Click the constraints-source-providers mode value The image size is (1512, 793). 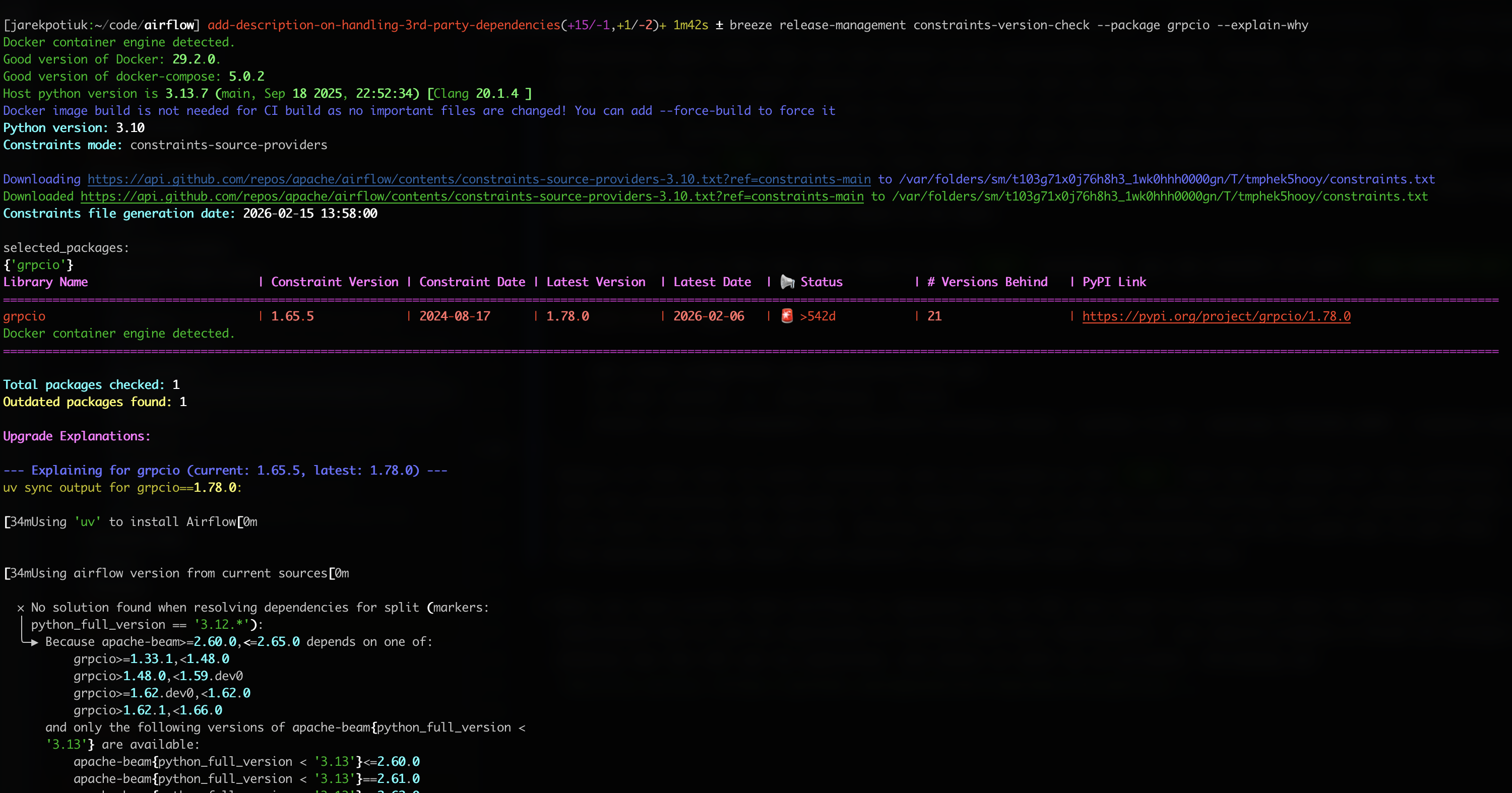point(229,145)
